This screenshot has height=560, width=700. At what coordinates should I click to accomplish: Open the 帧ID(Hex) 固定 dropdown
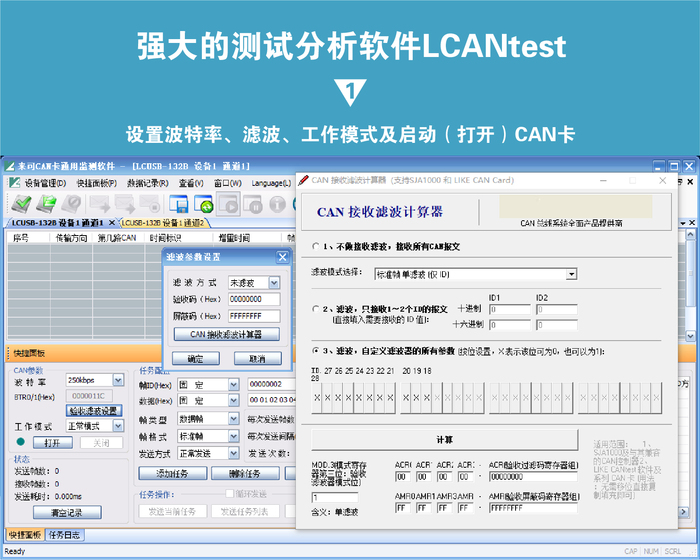[233, 384]
